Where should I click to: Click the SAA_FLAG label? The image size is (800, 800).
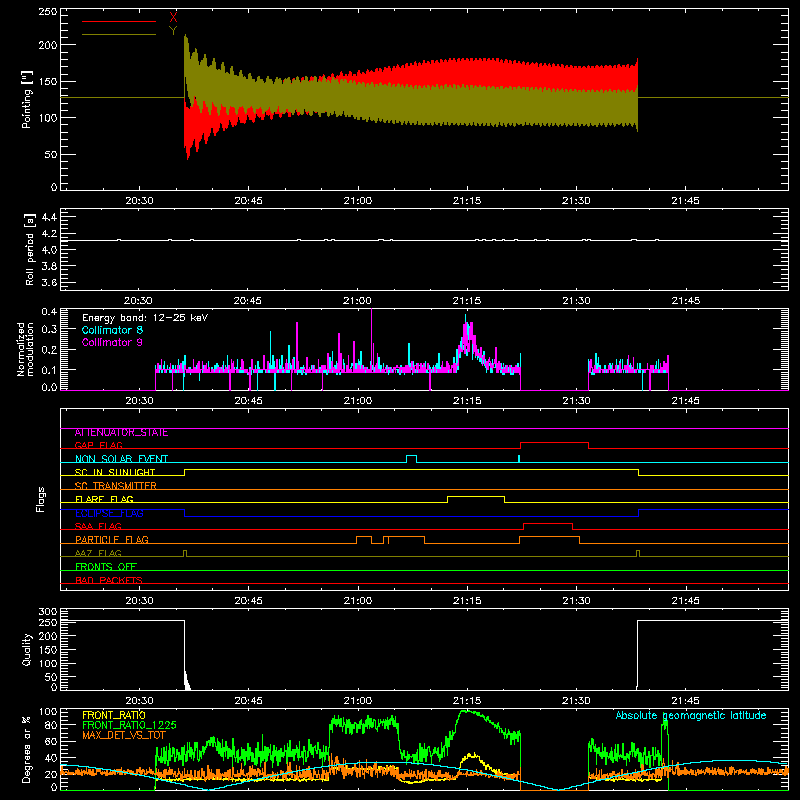(x=98, y=526)
